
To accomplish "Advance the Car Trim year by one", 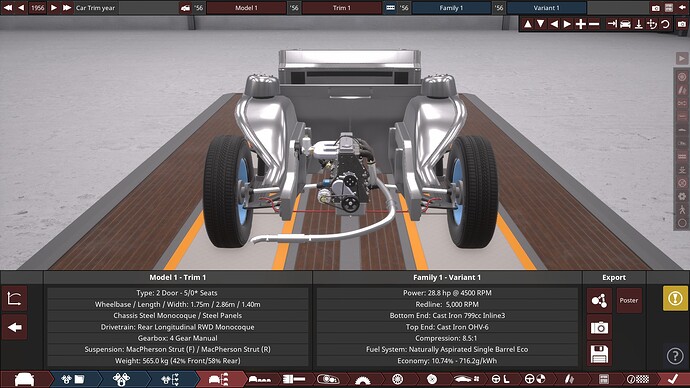I will coord(54,7).
